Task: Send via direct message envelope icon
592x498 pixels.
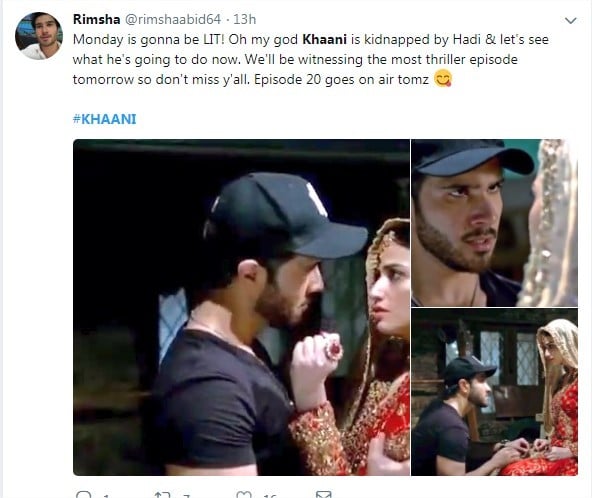Action: coord(324,495)
